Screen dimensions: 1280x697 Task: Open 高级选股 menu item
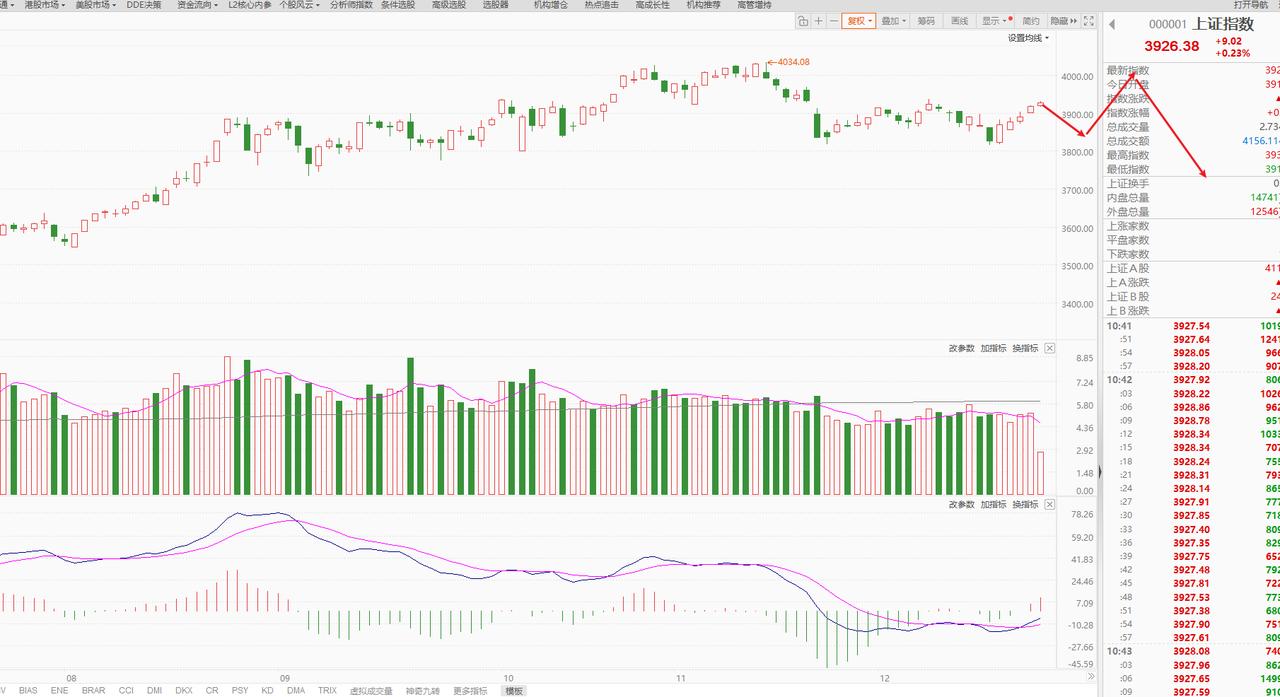click(x=449, y=5)
